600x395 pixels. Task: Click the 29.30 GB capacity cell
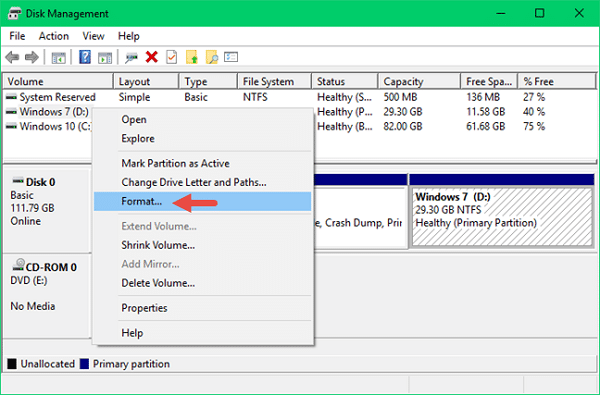pyautogui.click(x=403, y=112)
